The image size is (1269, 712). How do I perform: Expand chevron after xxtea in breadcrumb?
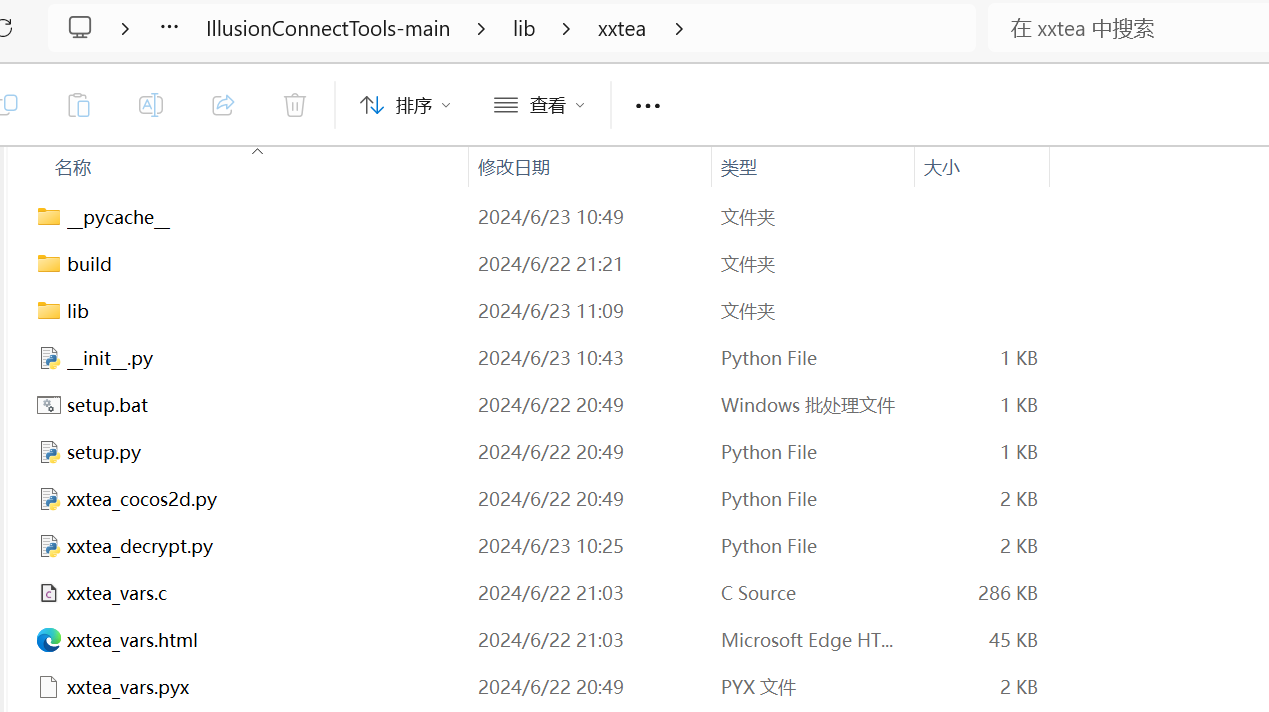point(679,29)
